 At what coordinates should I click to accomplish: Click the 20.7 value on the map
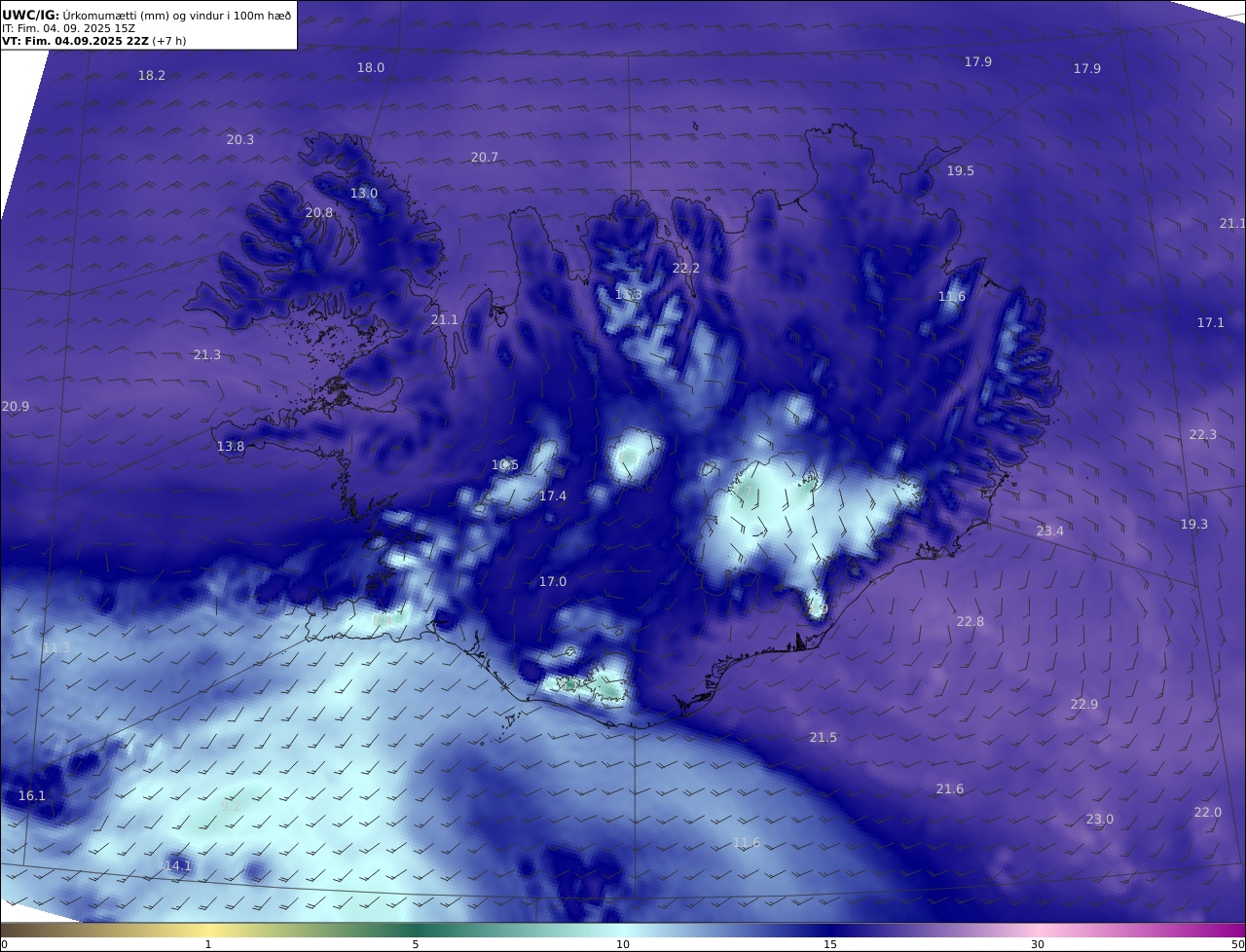pos(485,157)
